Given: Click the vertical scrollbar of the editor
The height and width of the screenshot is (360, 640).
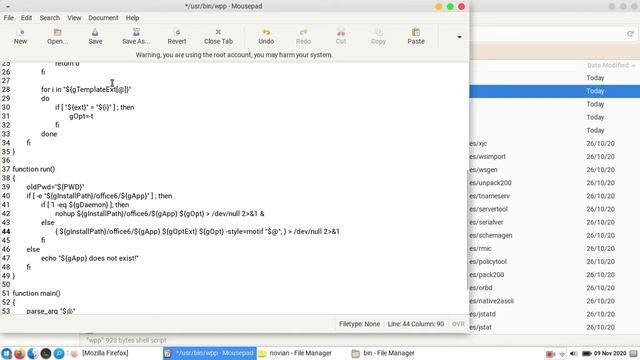Looking at the screenshot, I should pos(468,230).
